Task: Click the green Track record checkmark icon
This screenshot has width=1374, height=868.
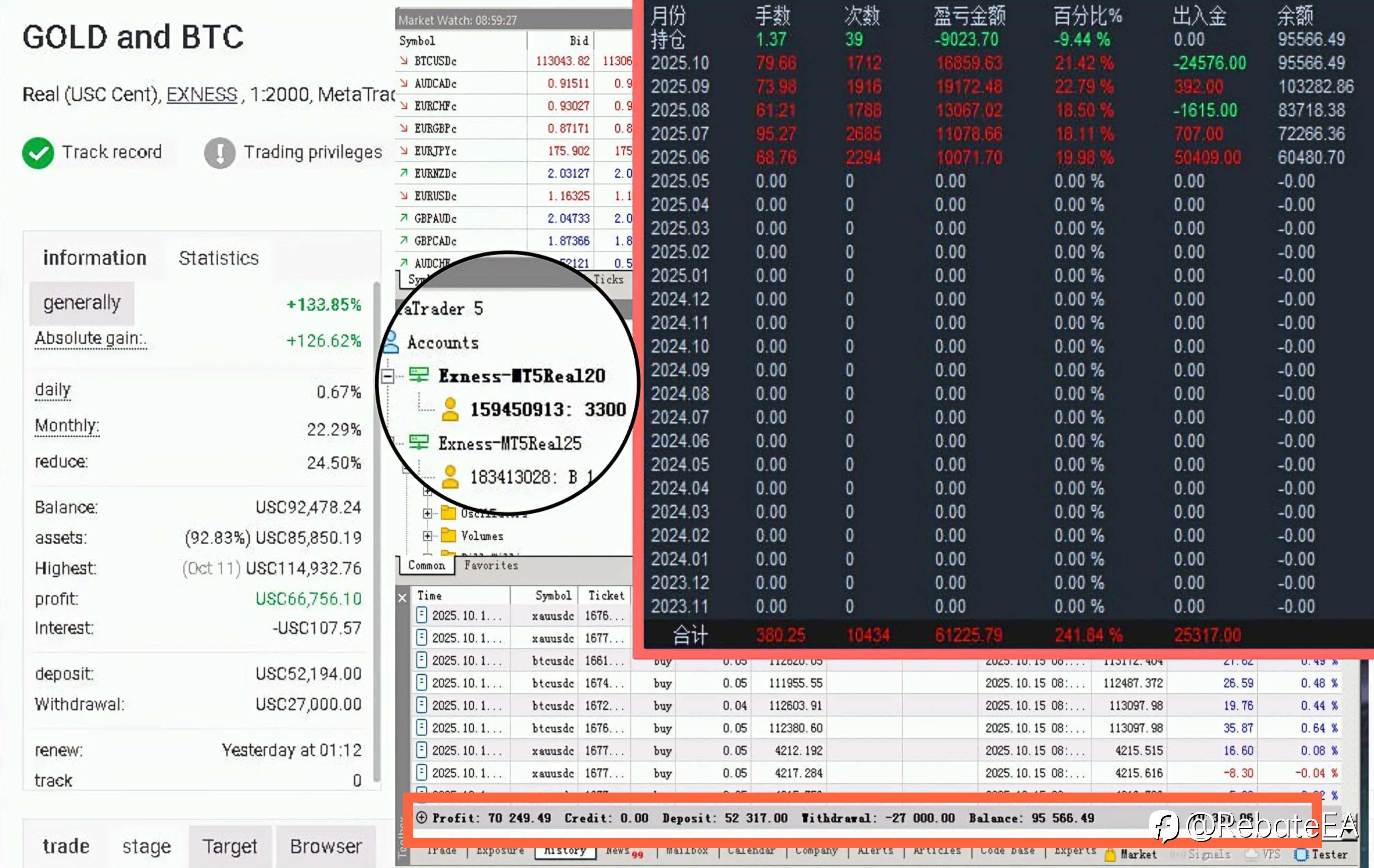Action: tap(38, 153)
